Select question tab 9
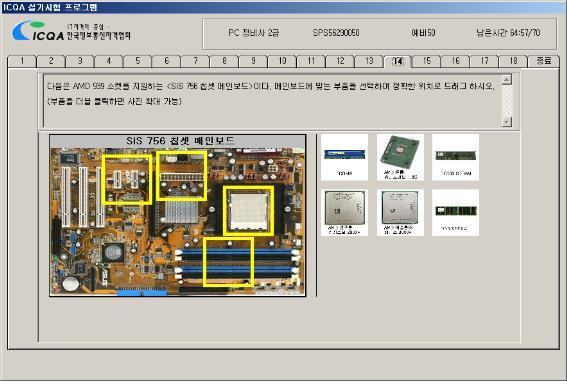Screen dimensions: 567x385 (253, 61)
